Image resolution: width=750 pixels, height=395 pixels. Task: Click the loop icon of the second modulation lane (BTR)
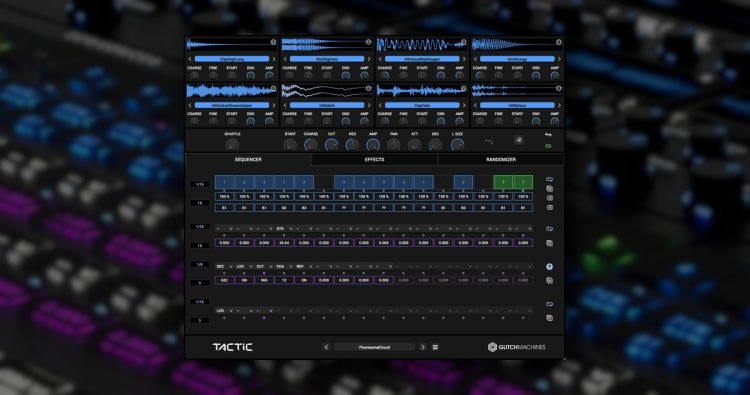click(x=549, y=229)
